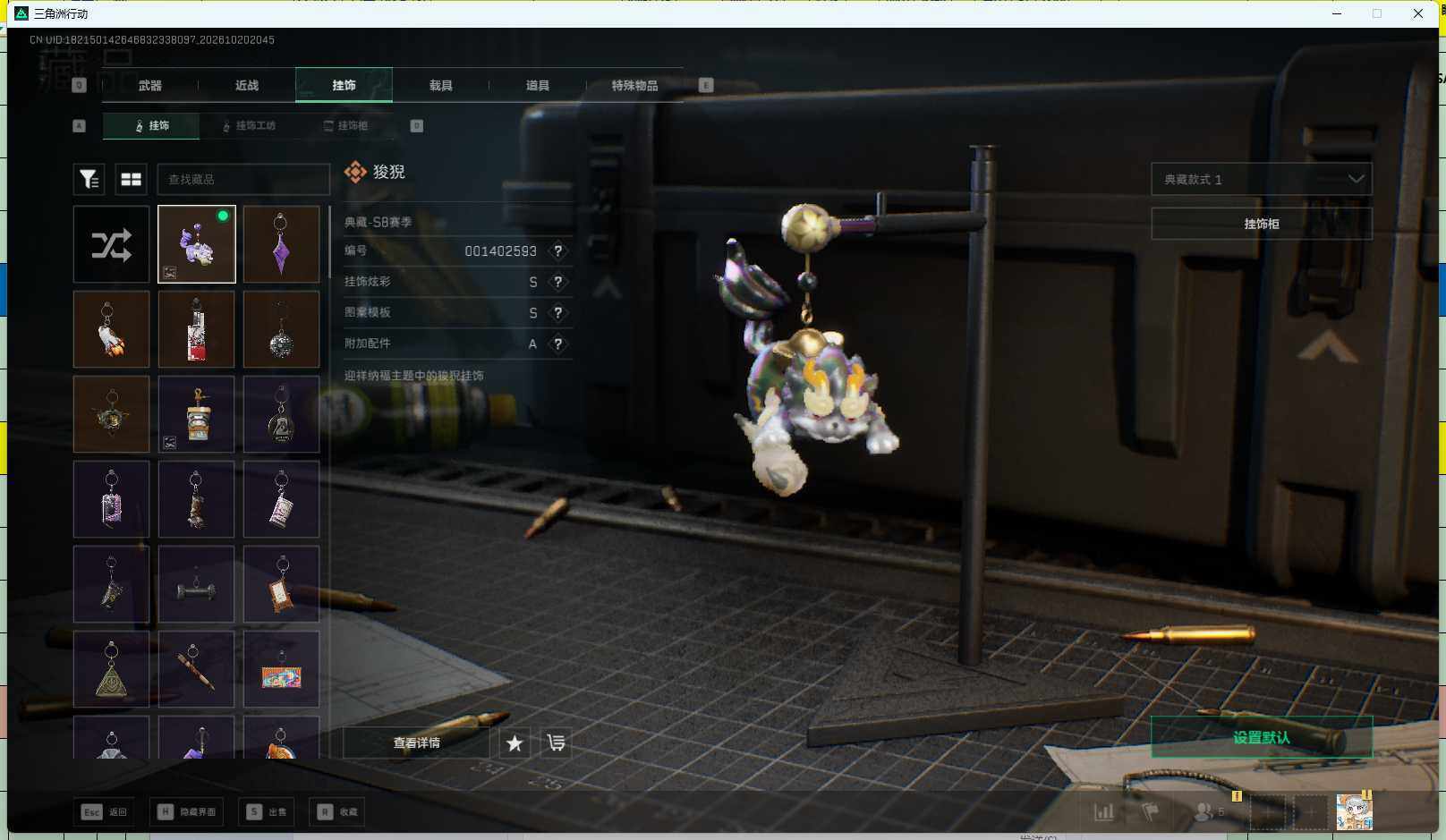Show help for 附加配件 rating
Viewport: 1446px width, 840px height.
(x=557, y=344)
